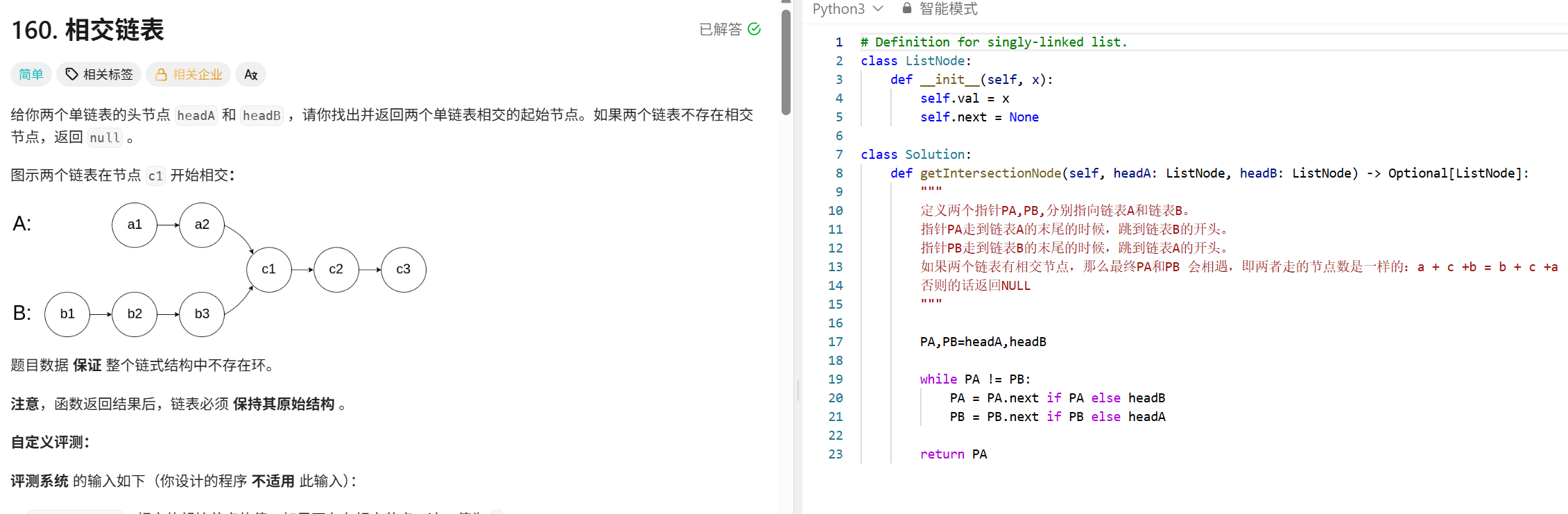Click the problem title 160. 相交链表
This screenshot has width=1568, height=514.
click(x=87, y=30)
